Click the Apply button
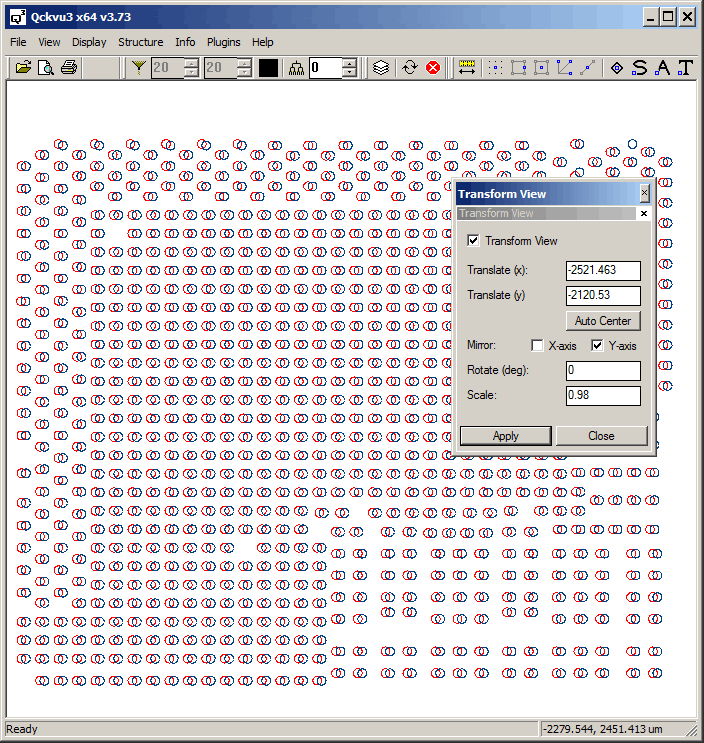Screen dimensions: 704x743 [505, 435]
